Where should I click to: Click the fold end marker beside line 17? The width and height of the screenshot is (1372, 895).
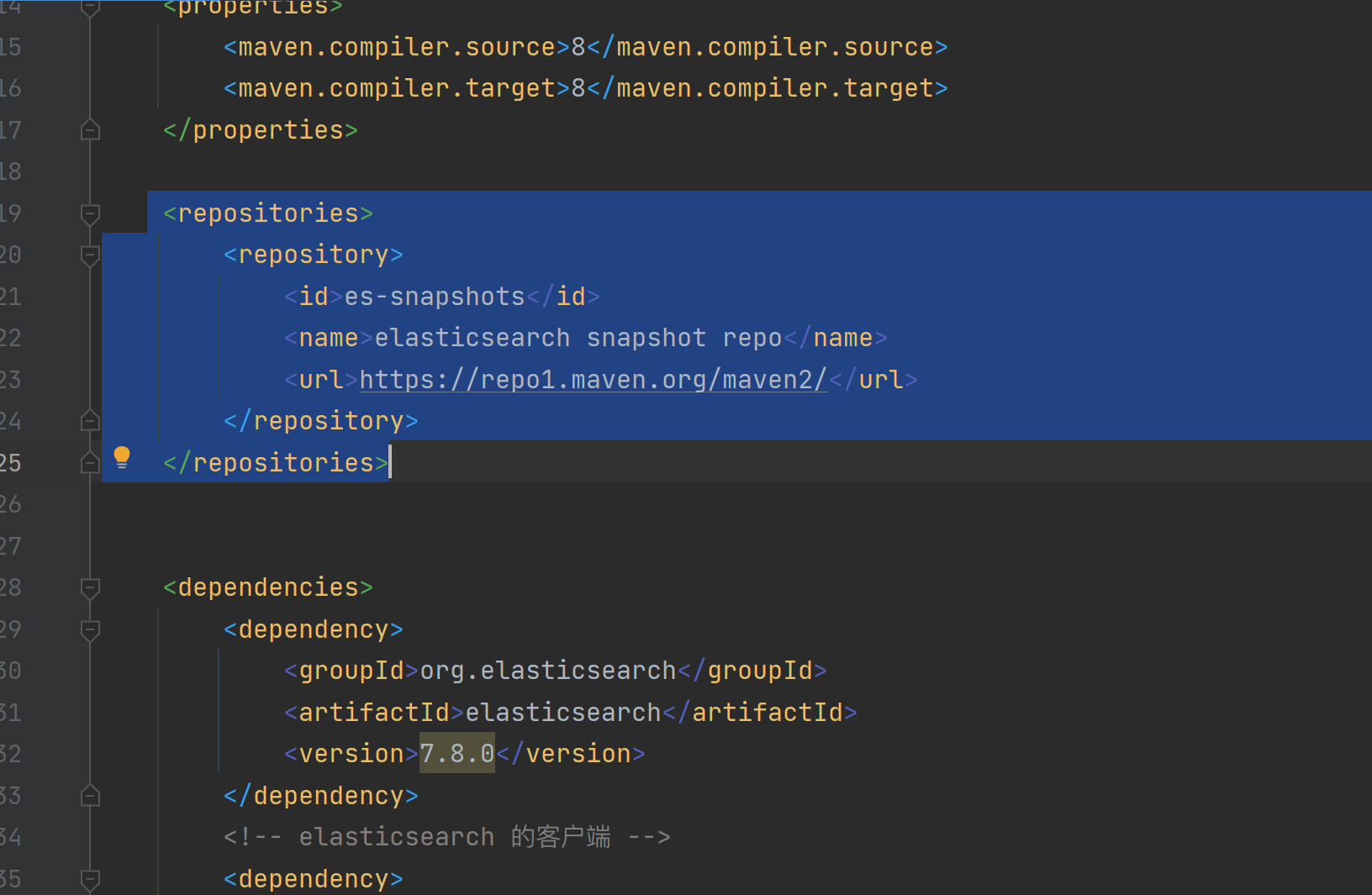coord(90,129)
